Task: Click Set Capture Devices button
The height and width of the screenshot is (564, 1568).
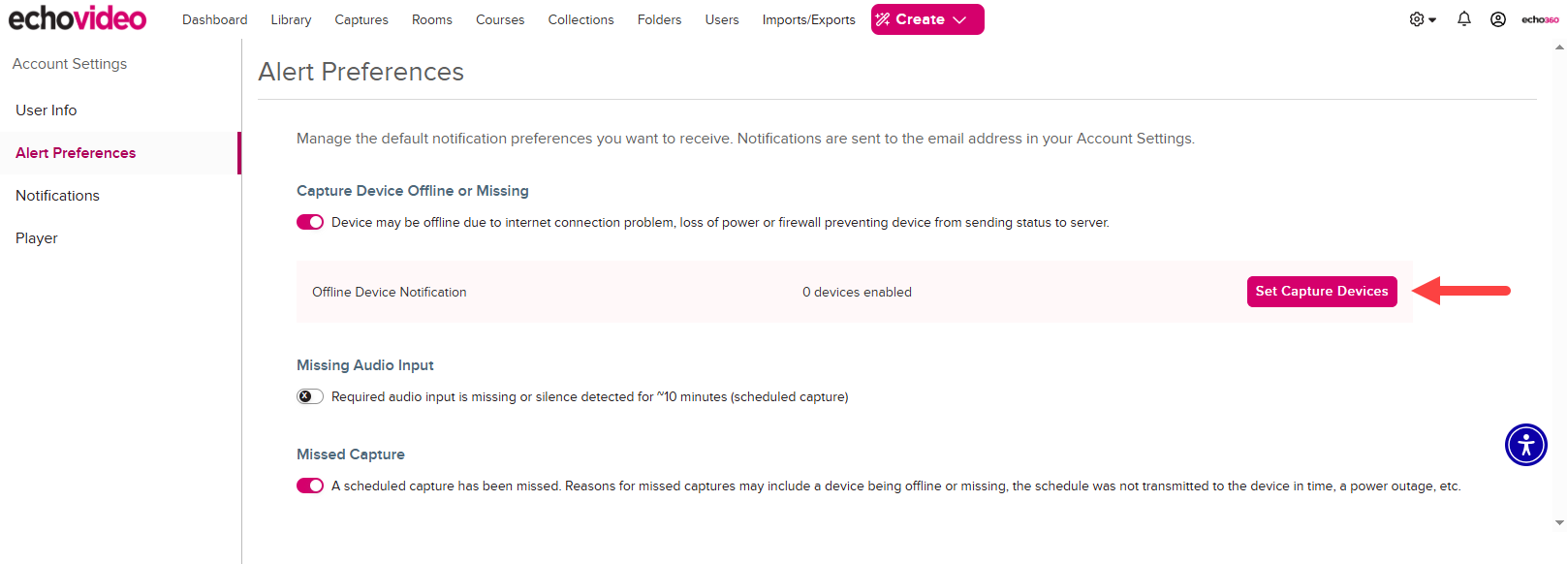Action: click(1321, 291)
